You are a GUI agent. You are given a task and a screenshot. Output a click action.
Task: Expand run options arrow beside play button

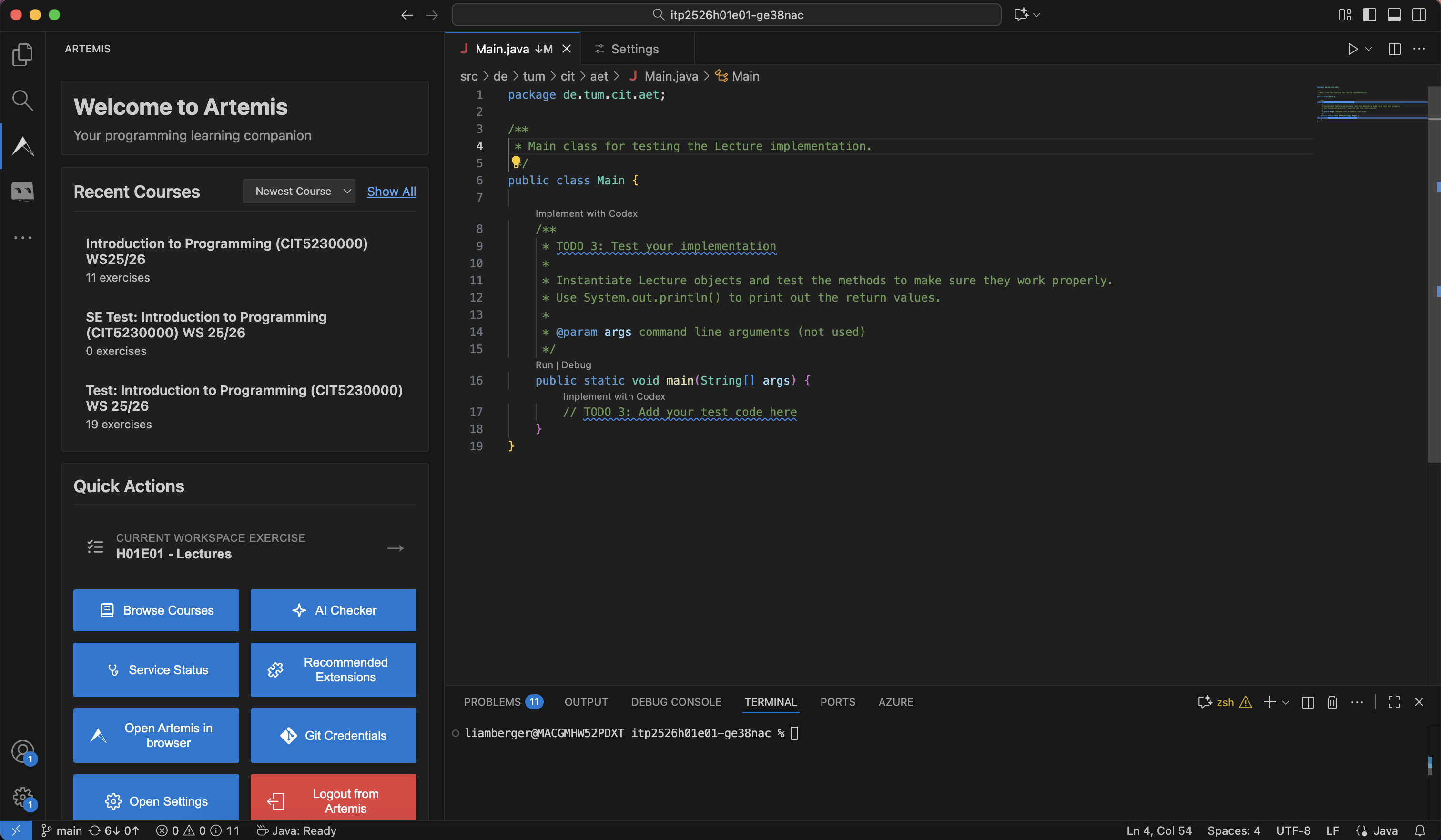click(1369, 49)
